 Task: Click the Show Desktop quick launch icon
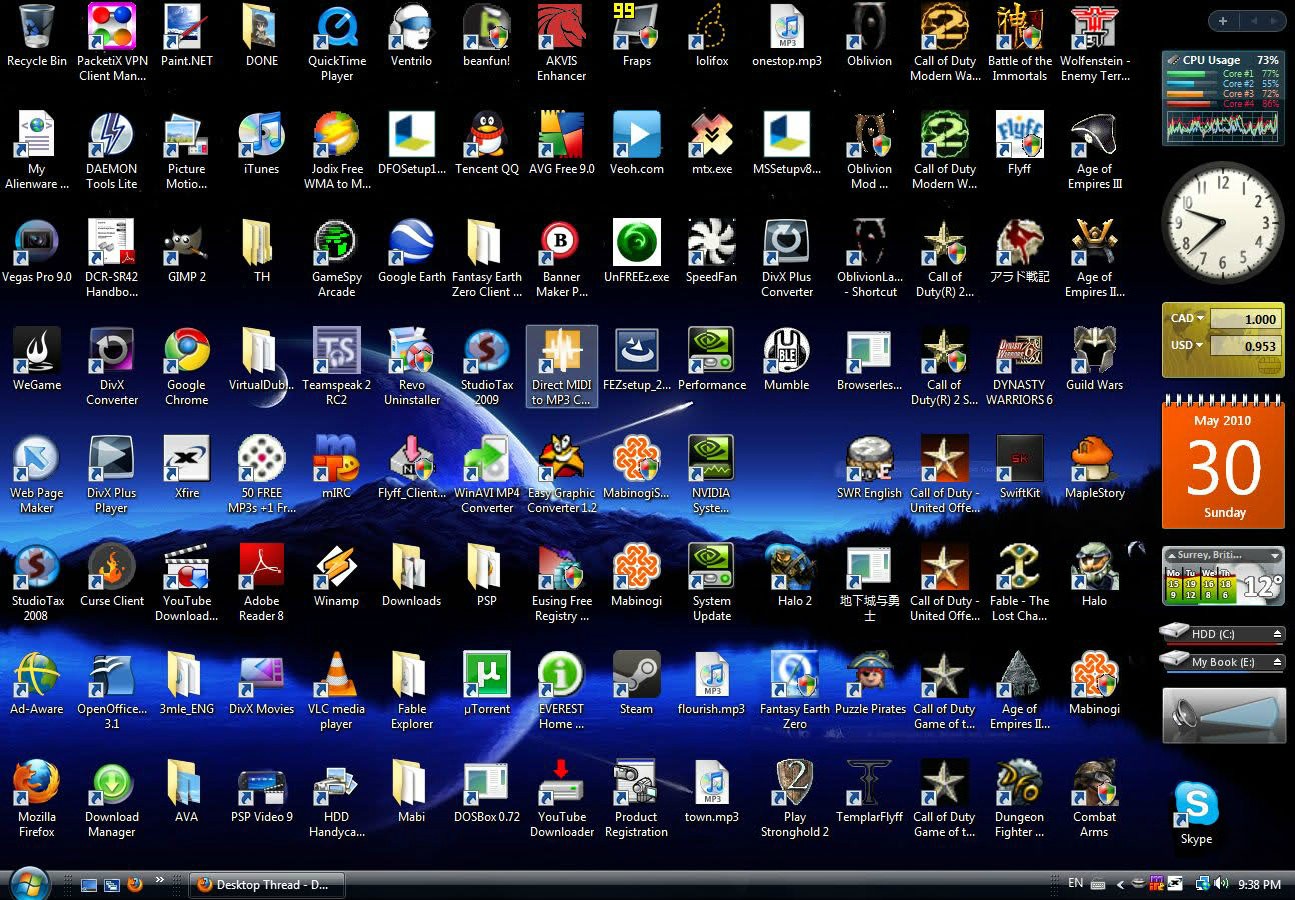click(89, 884)
